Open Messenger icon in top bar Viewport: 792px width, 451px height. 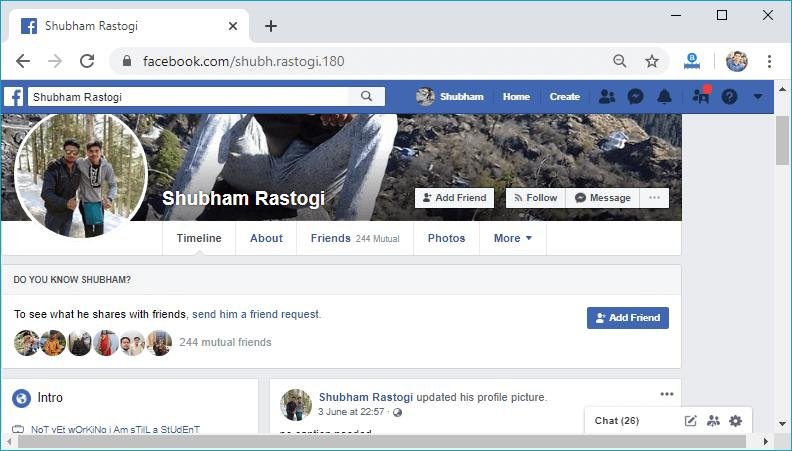[635, 96]
